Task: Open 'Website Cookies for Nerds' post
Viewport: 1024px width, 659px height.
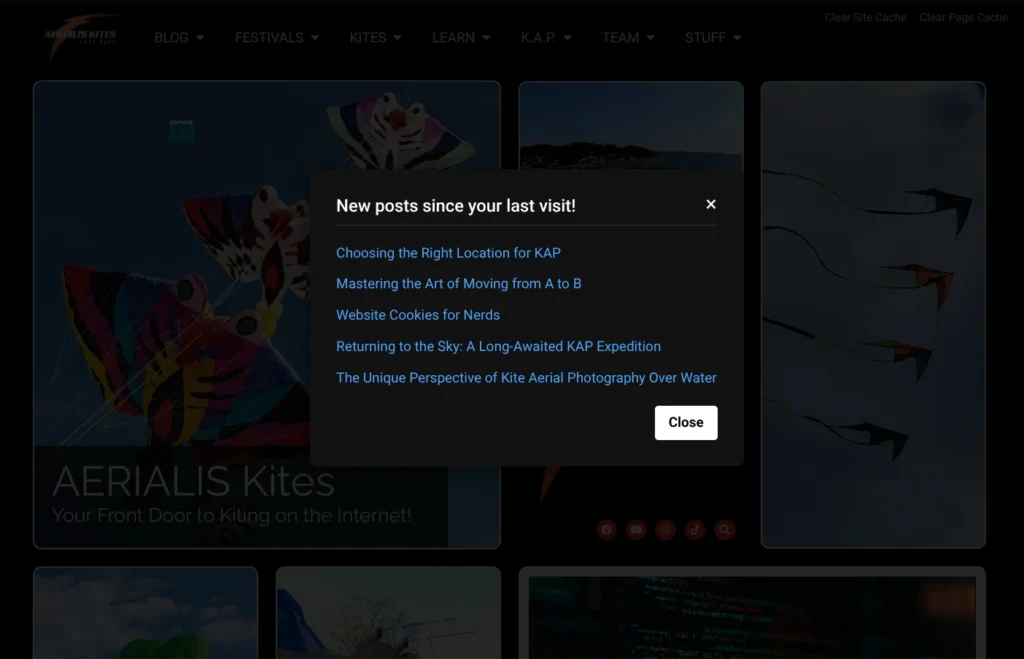Action: click(418, 315)
